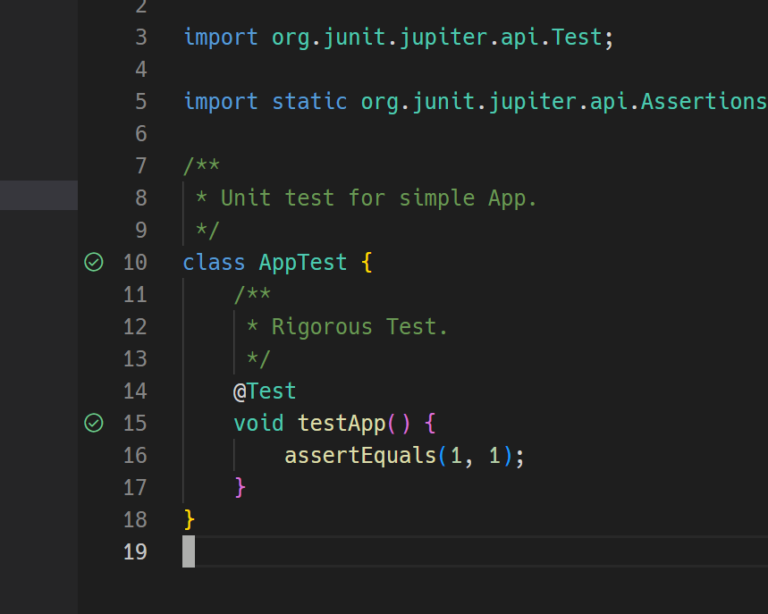Click the yellow opening brace after AppTest
768x614 pixels.
click(x=366, y=262)
